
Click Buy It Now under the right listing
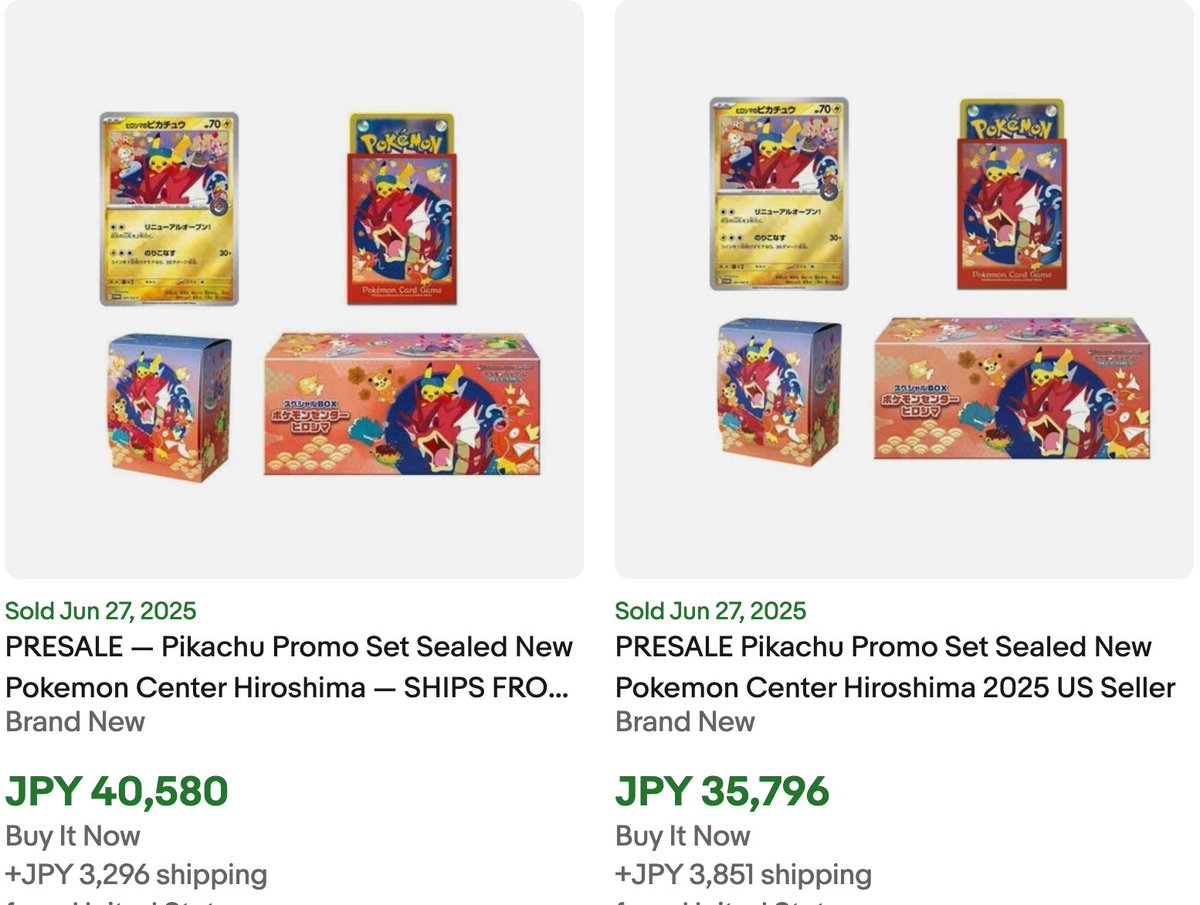coord(684,835)
